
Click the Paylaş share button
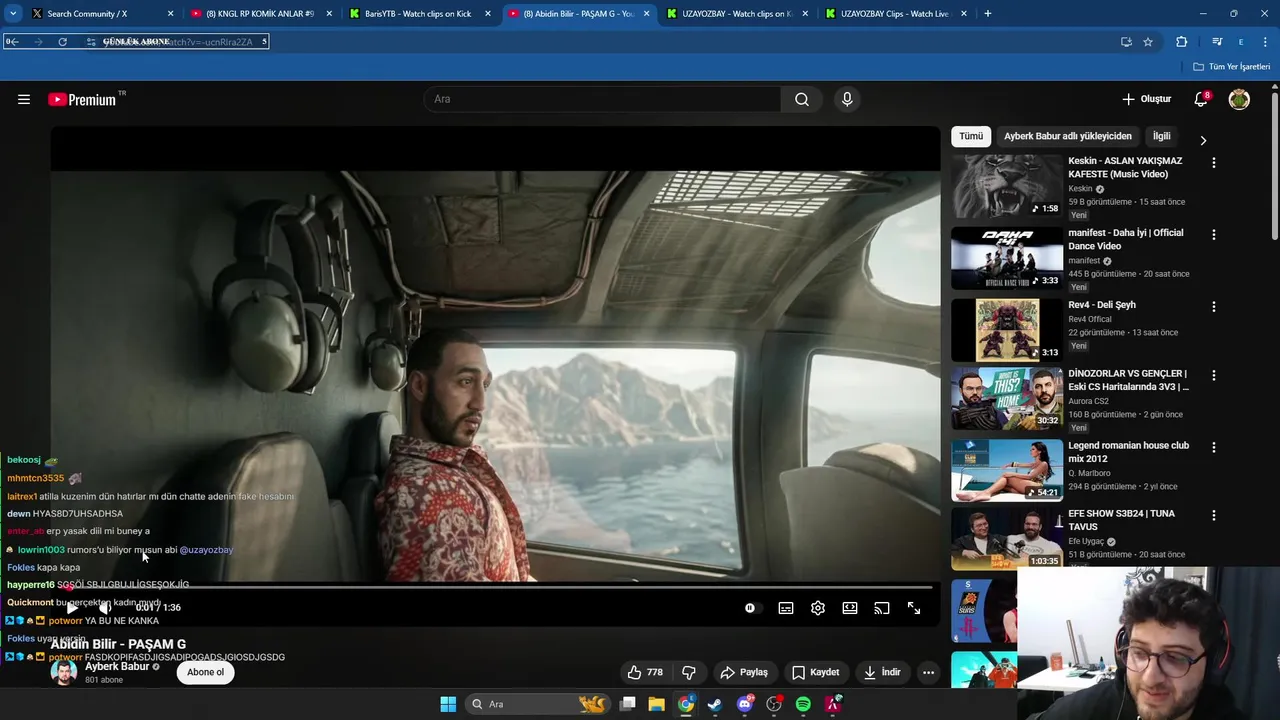[x=744, y=672]
